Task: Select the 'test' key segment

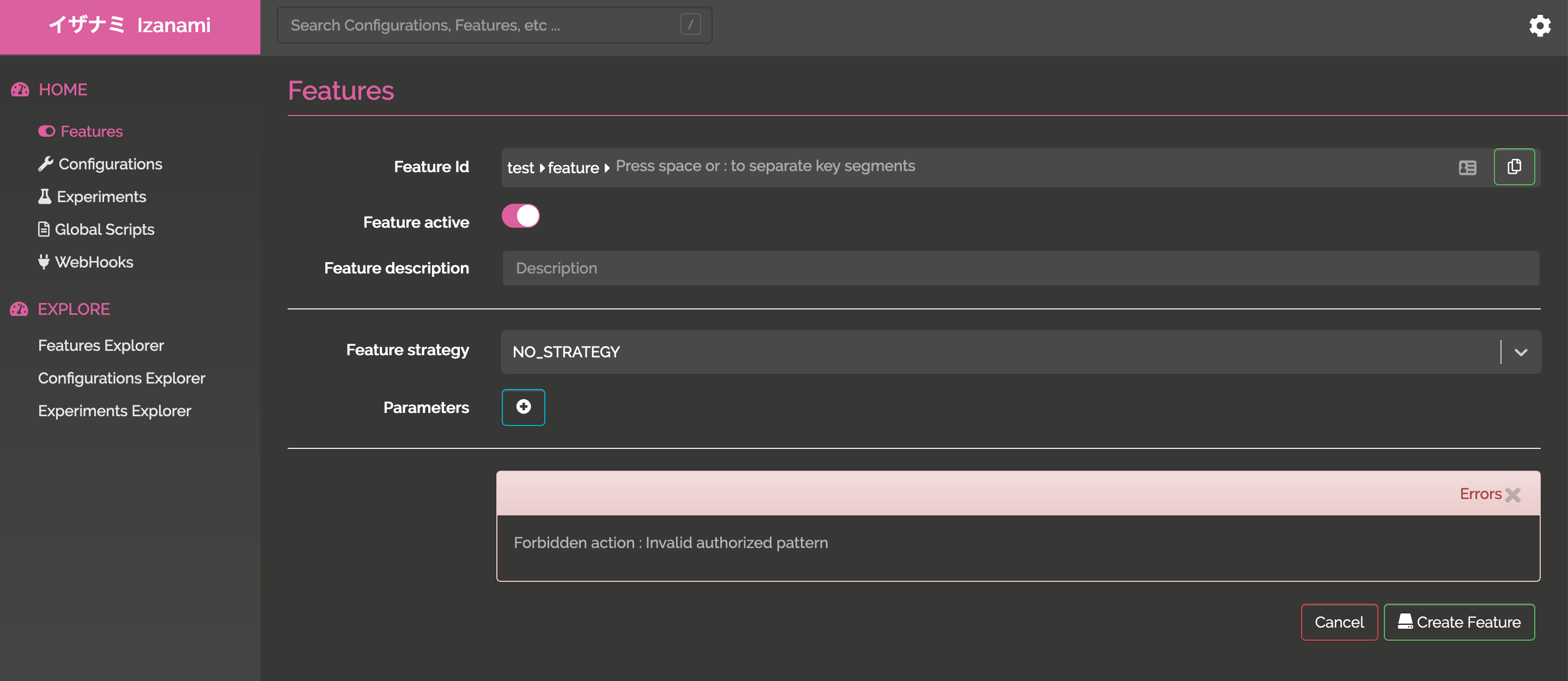Action: [x=520, y=168]
